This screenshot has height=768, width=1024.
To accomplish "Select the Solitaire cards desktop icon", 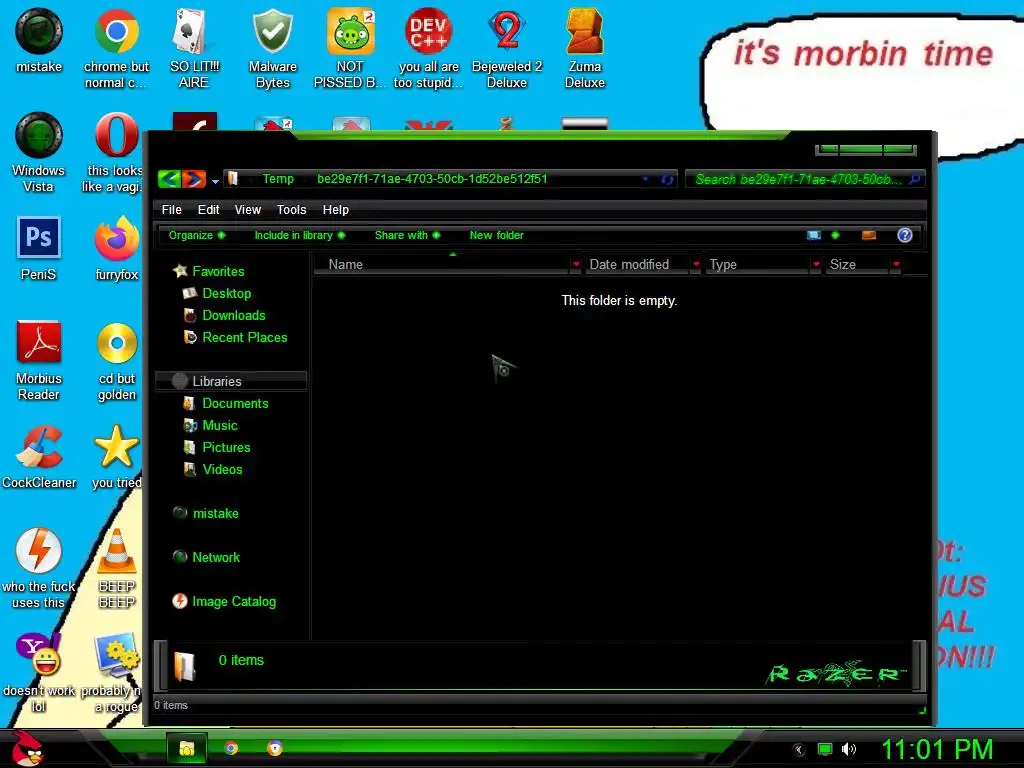I will [194, 48].
